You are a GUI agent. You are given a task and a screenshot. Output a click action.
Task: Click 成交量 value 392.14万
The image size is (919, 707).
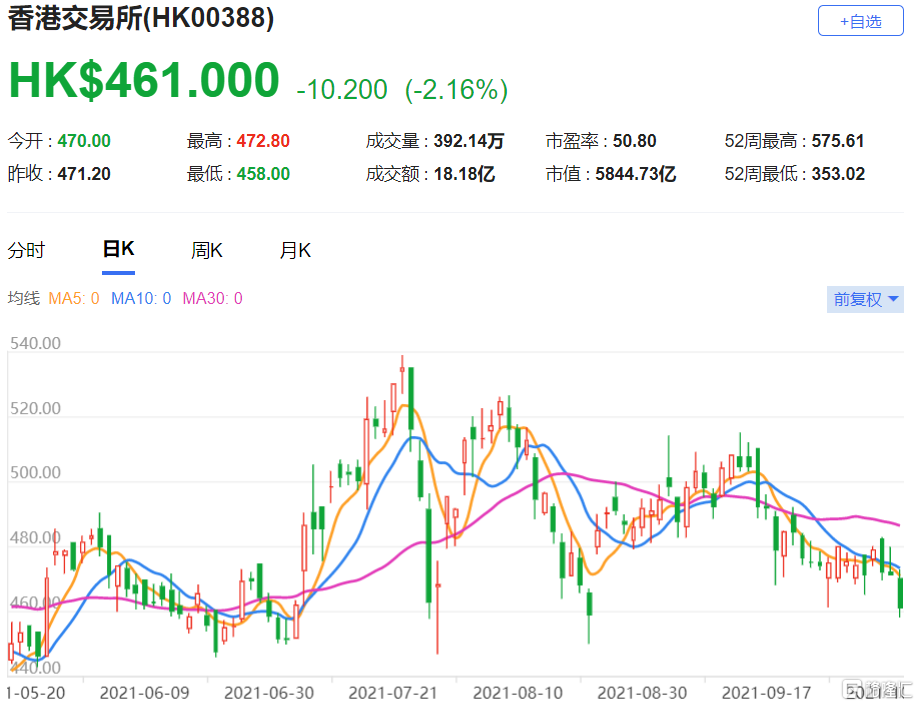(469, 141)
